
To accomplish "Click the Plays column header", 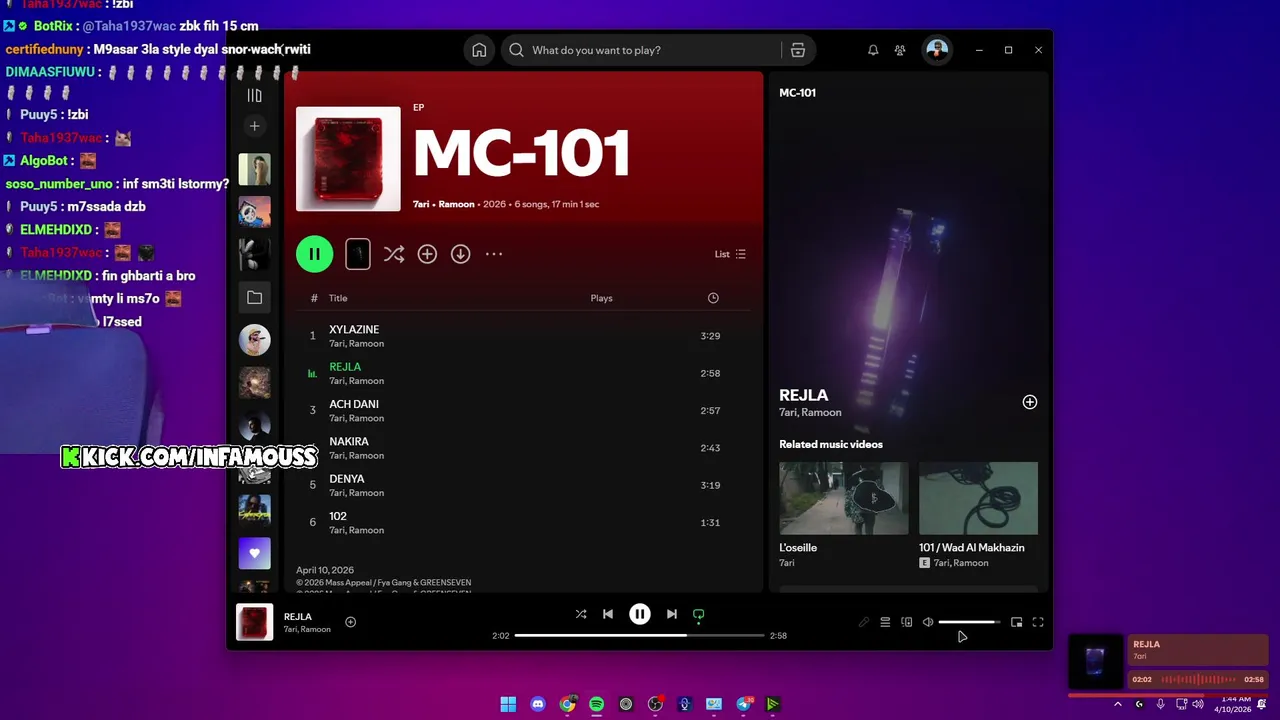I will [601, 298].
